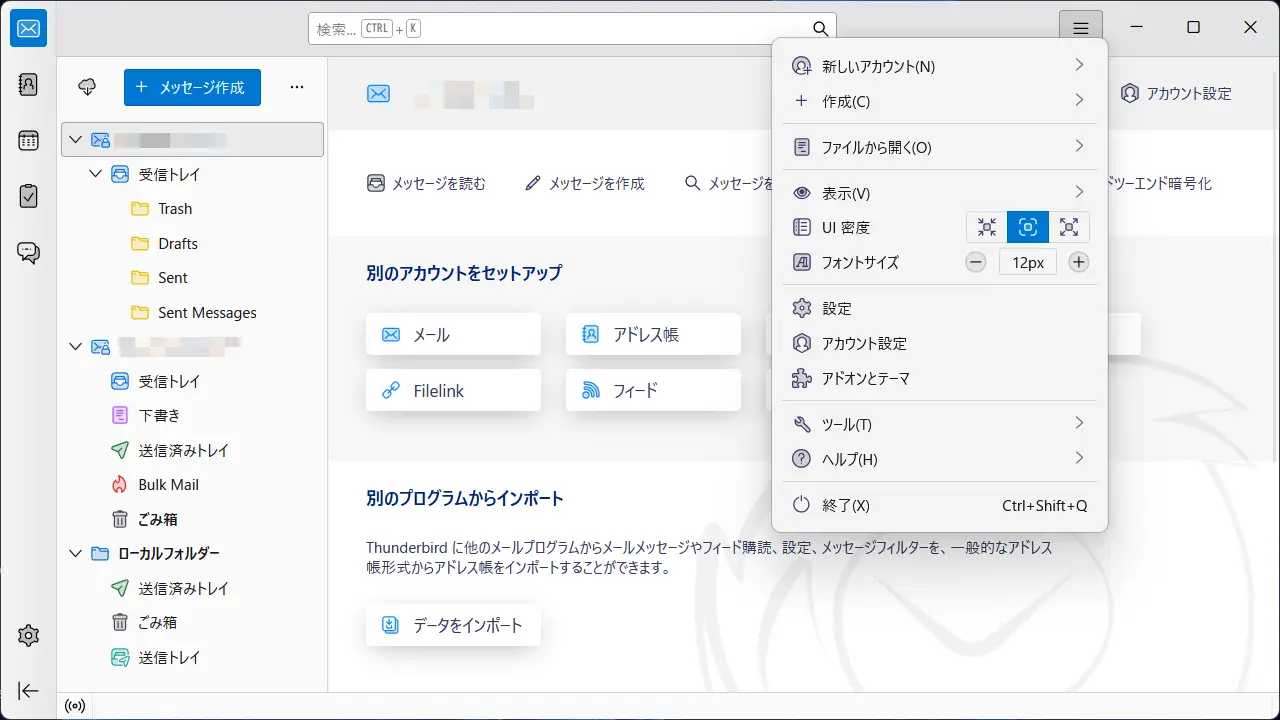This screenshot has height=720, width=1280.
Task: Click the データをインポート button
Action: 453,626
